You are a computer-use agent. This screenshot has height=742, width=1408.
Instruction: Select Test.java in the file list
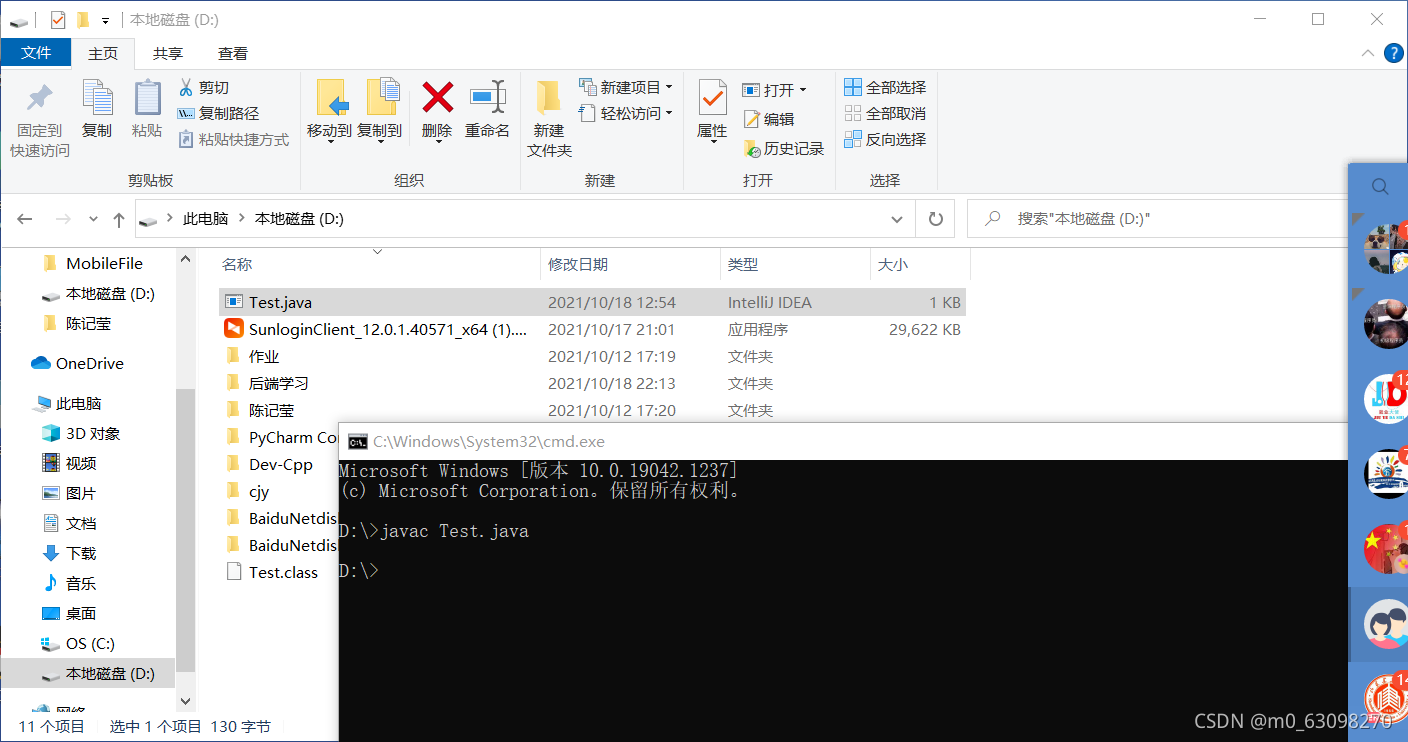click(591, 302)
